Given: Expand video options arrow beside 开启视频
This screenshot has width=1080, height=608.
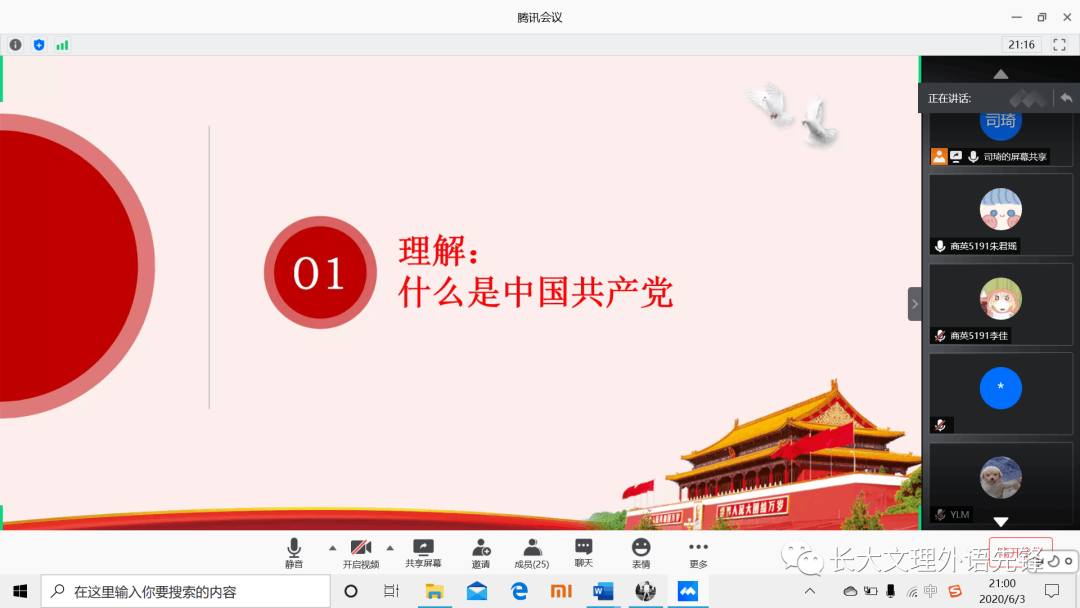Looking at the screenshot, I should click(x=390, y=548).
